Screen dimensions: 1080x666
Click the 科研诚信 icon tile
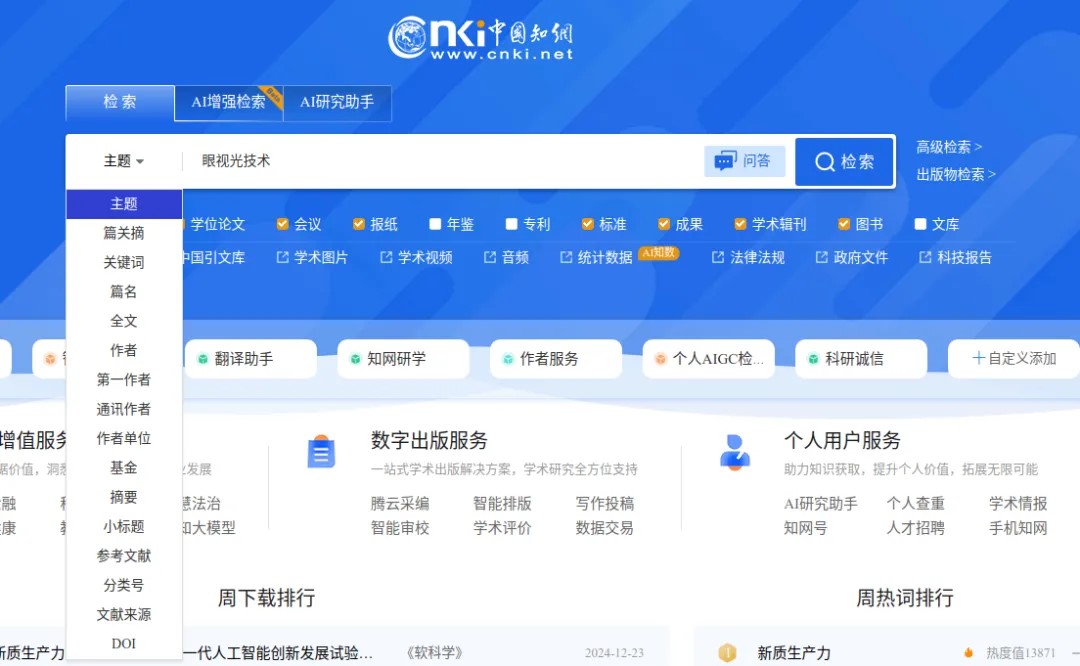tap(814, 359)
